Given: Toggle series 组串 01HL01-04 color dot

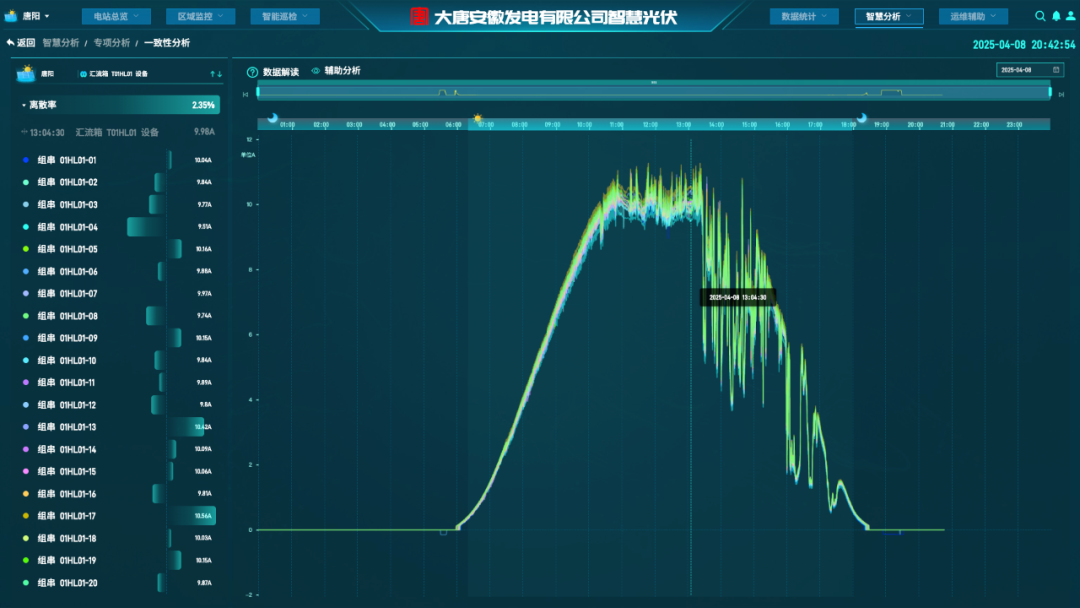Looking at the screenshot, I should click(26, 227).
